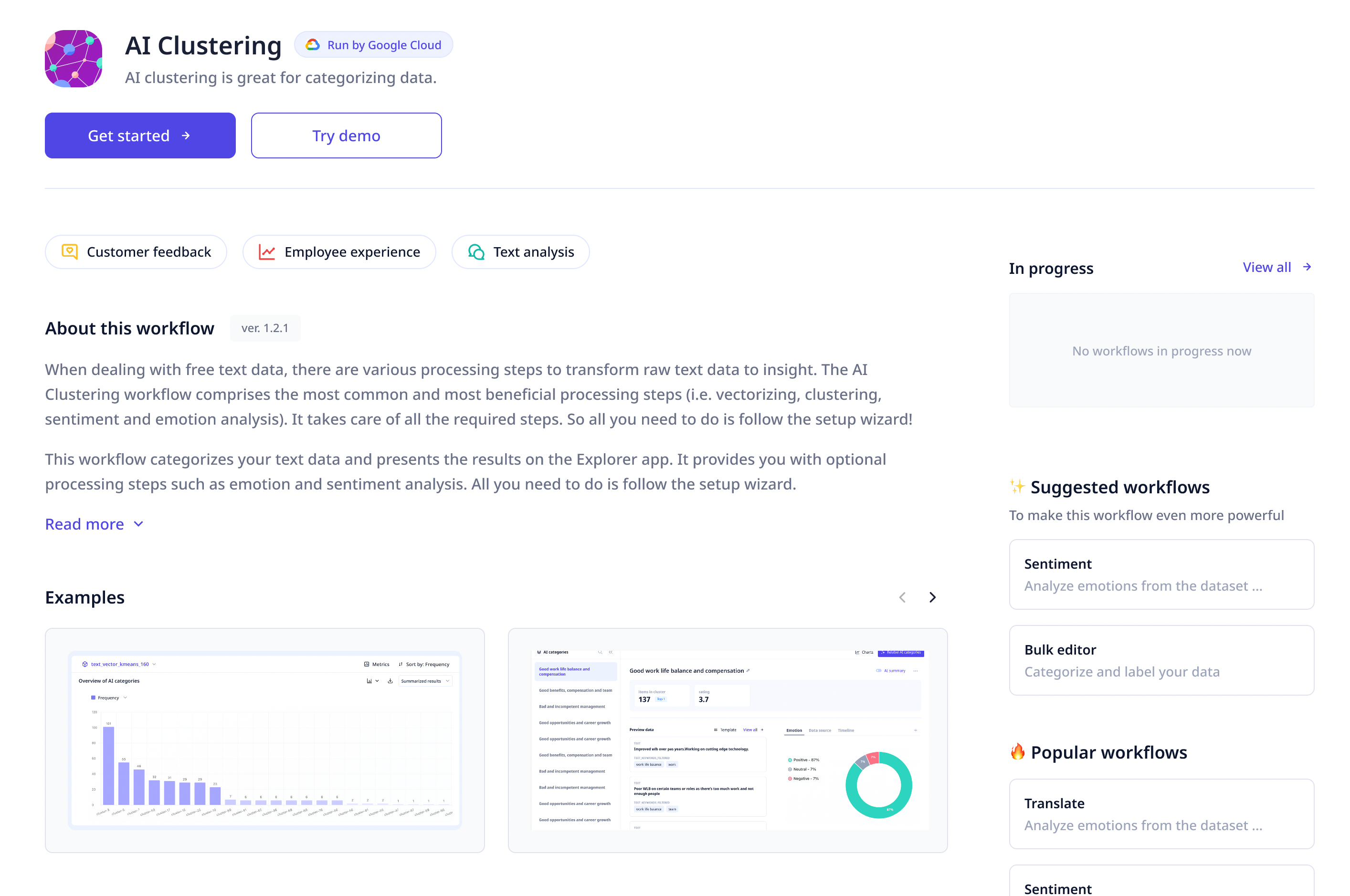Go to previous example with left chevron
This screenshot has width=1350, height=896.
click(902, 597)
